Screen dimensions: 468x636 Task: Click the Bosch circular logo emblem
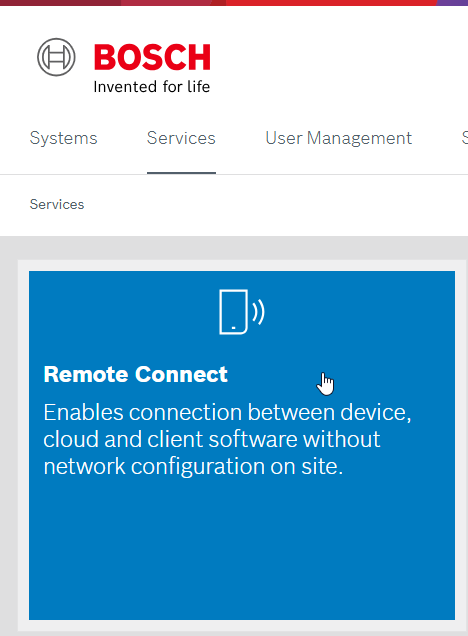[56, 57]
